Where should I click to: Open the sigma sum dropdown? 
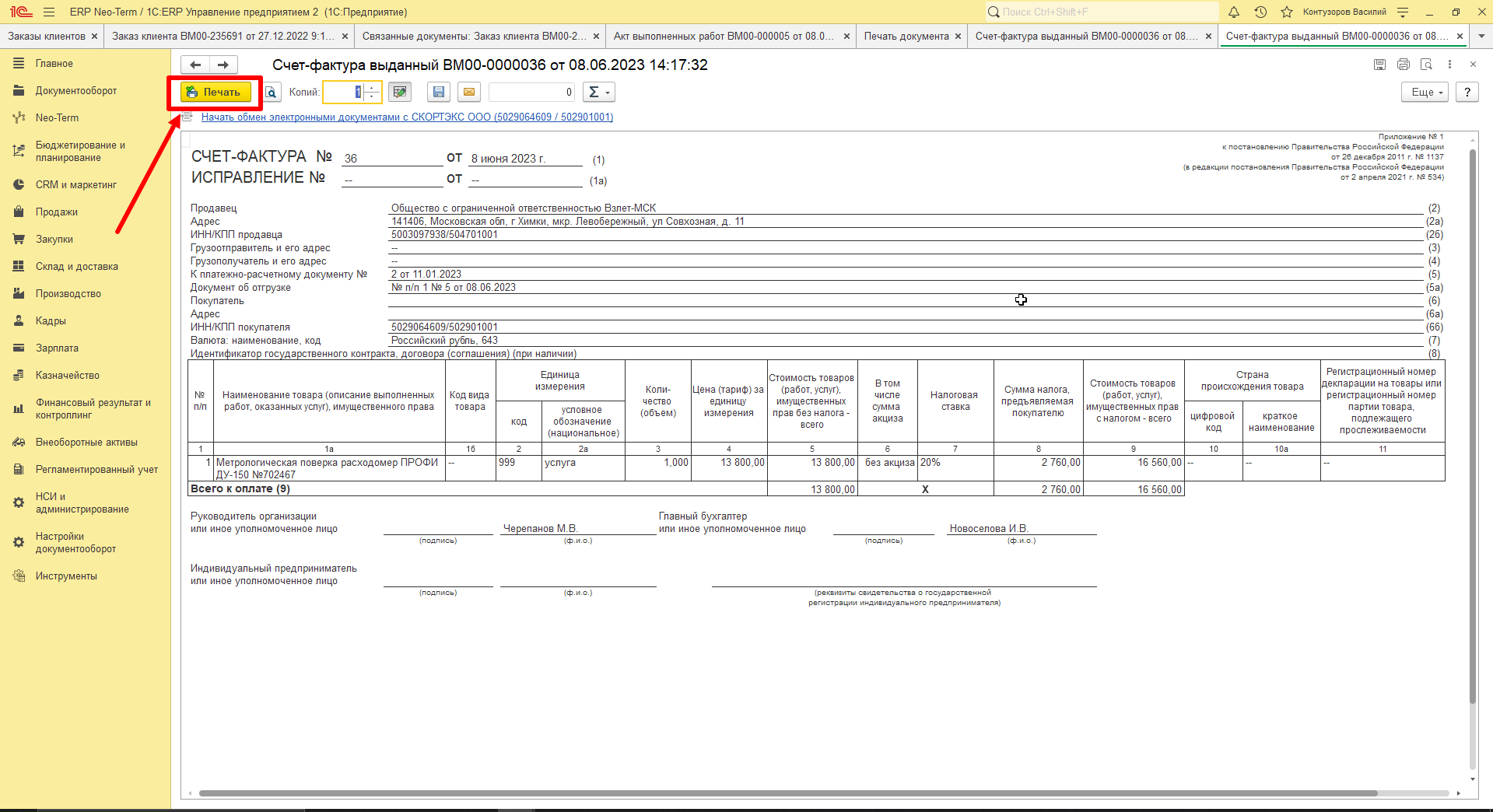click(x=598, y=92)
